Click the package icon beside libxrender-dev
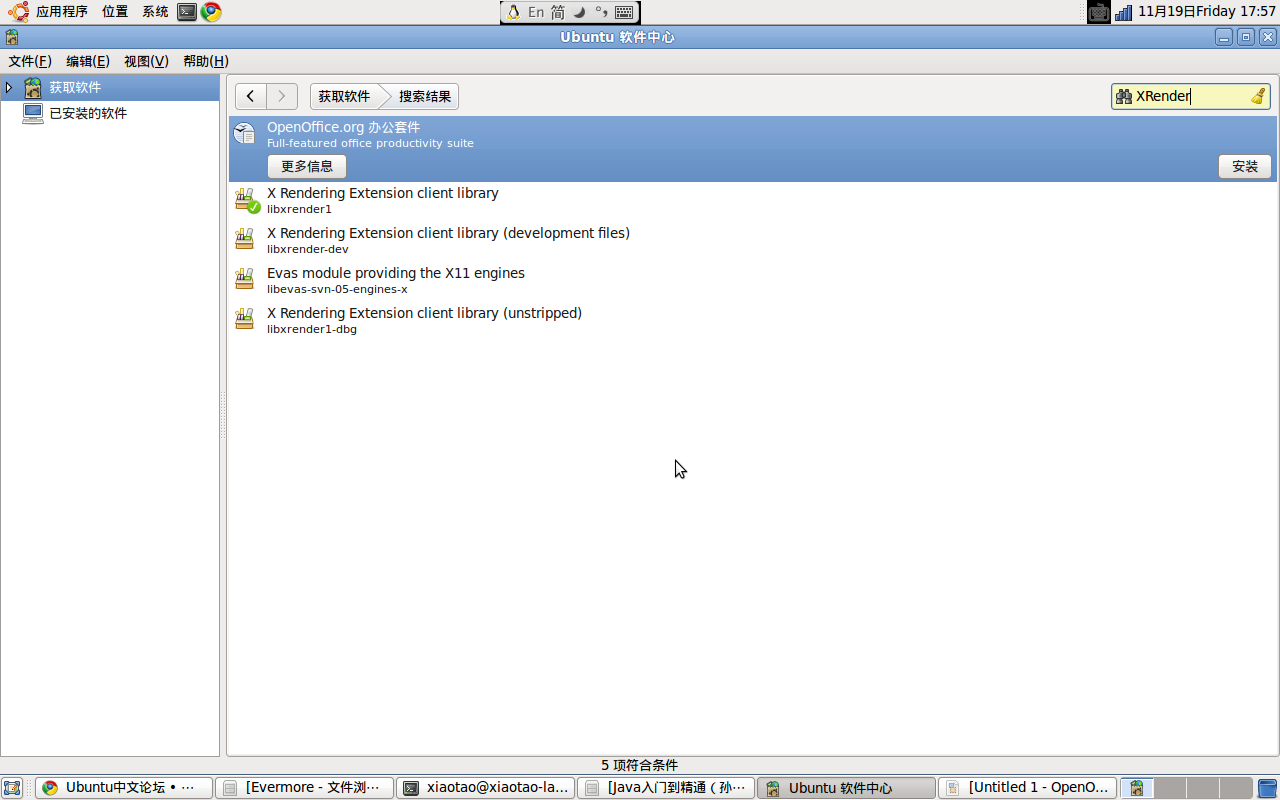The width and height of the screenshot is (1280, 800). tap(245, 239)
